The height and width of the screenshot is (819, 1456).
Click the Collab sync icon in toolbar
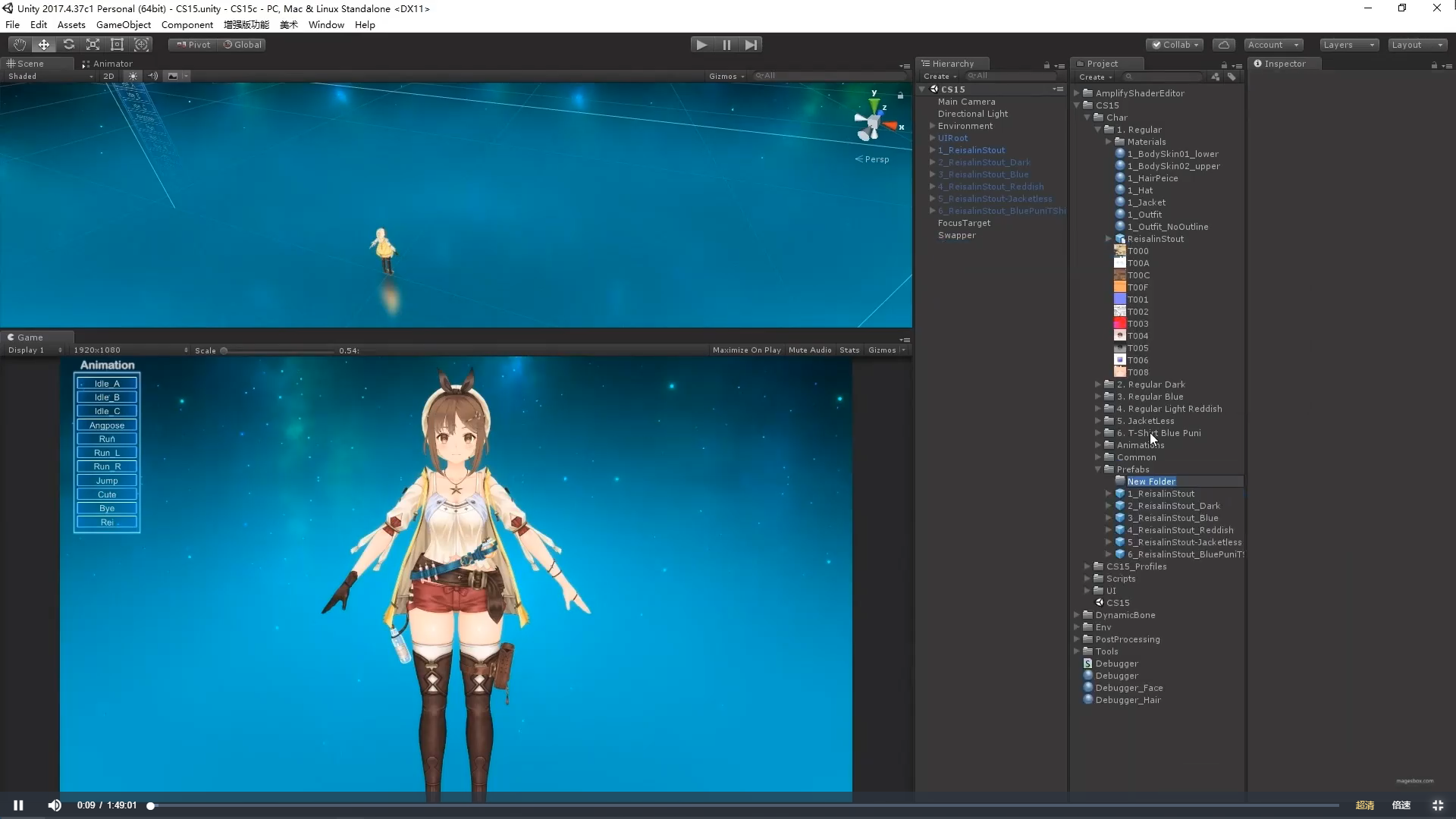[1224, 44]
